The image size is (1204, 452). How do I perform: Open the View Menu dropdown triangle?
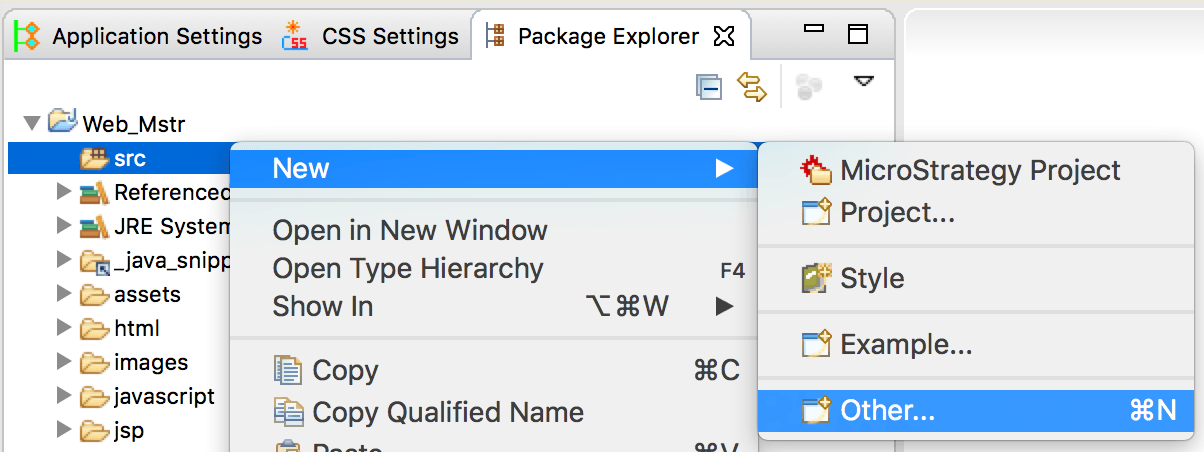[863, 82]
